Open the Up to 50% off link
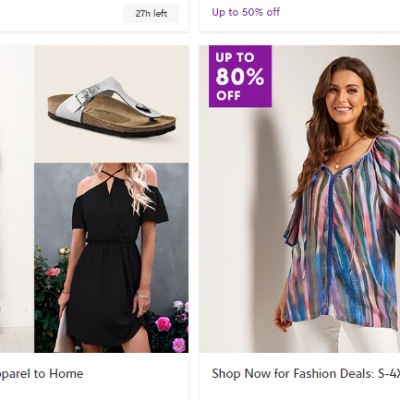Screen dimensions: 400x400 tap(246, 12)
